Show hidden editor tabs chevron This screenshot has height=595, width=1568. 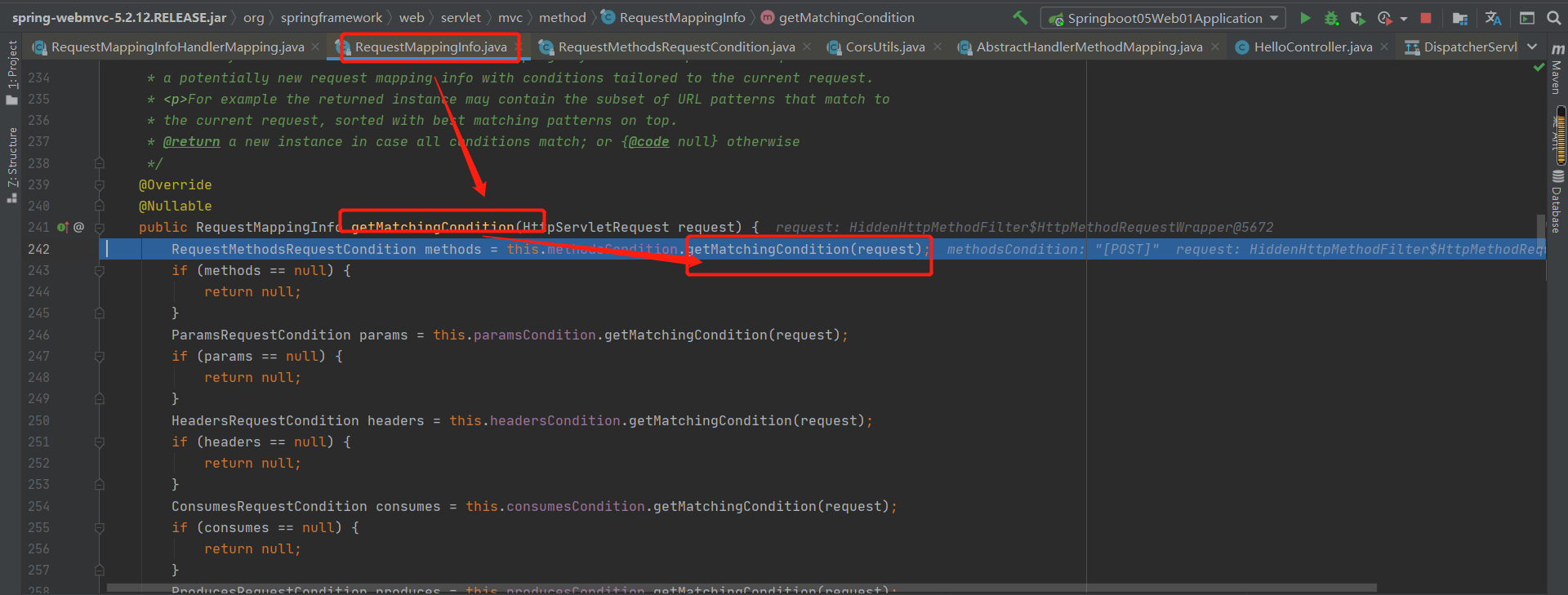1531,47
